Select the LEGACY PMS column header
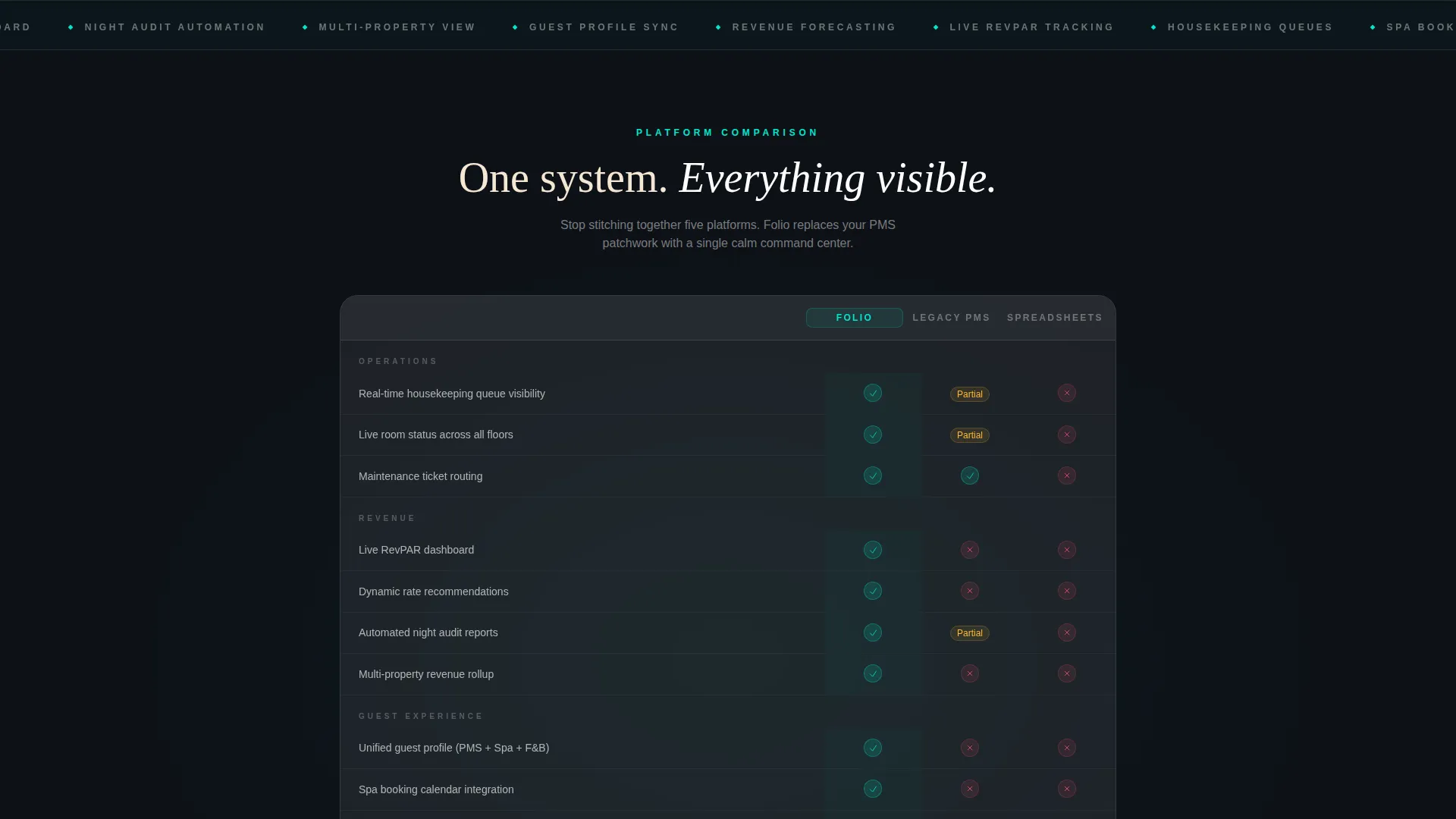1456x819 pixels. [951, 318]
